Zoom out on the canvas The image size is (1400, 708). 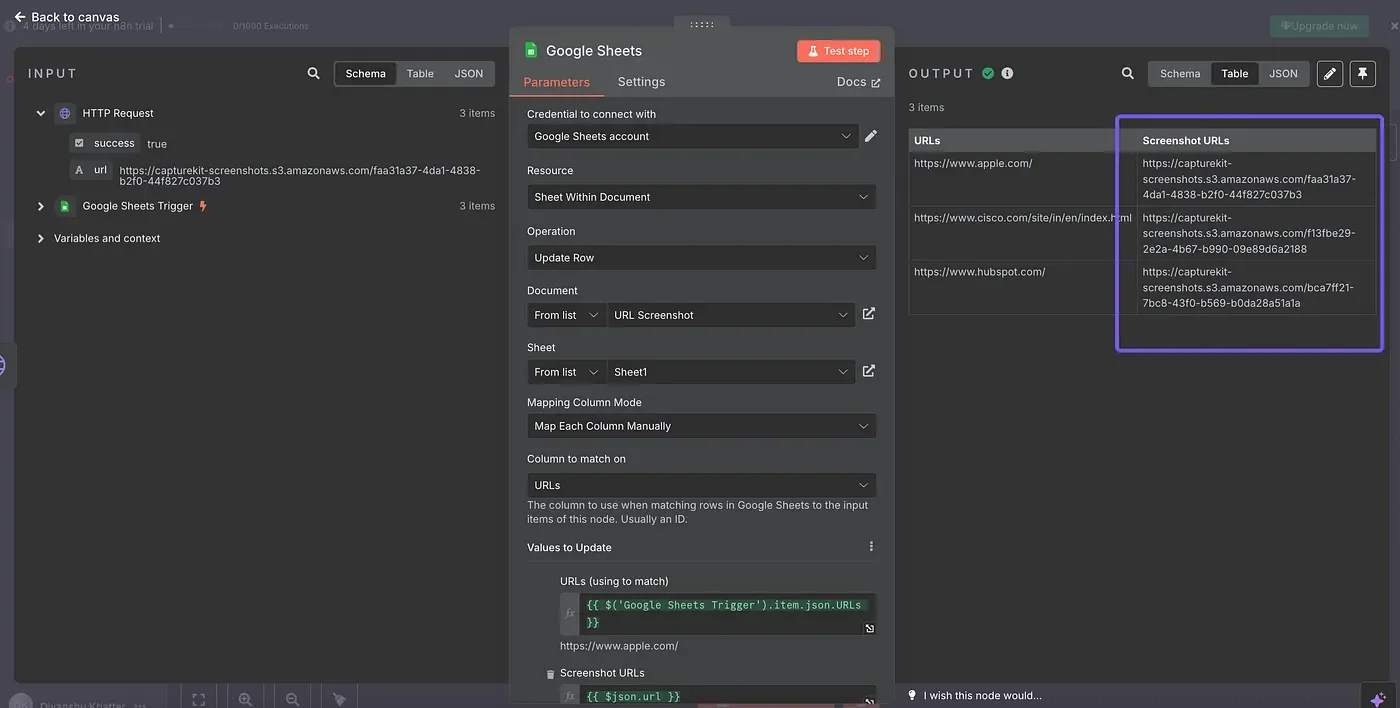coord(292,699)
